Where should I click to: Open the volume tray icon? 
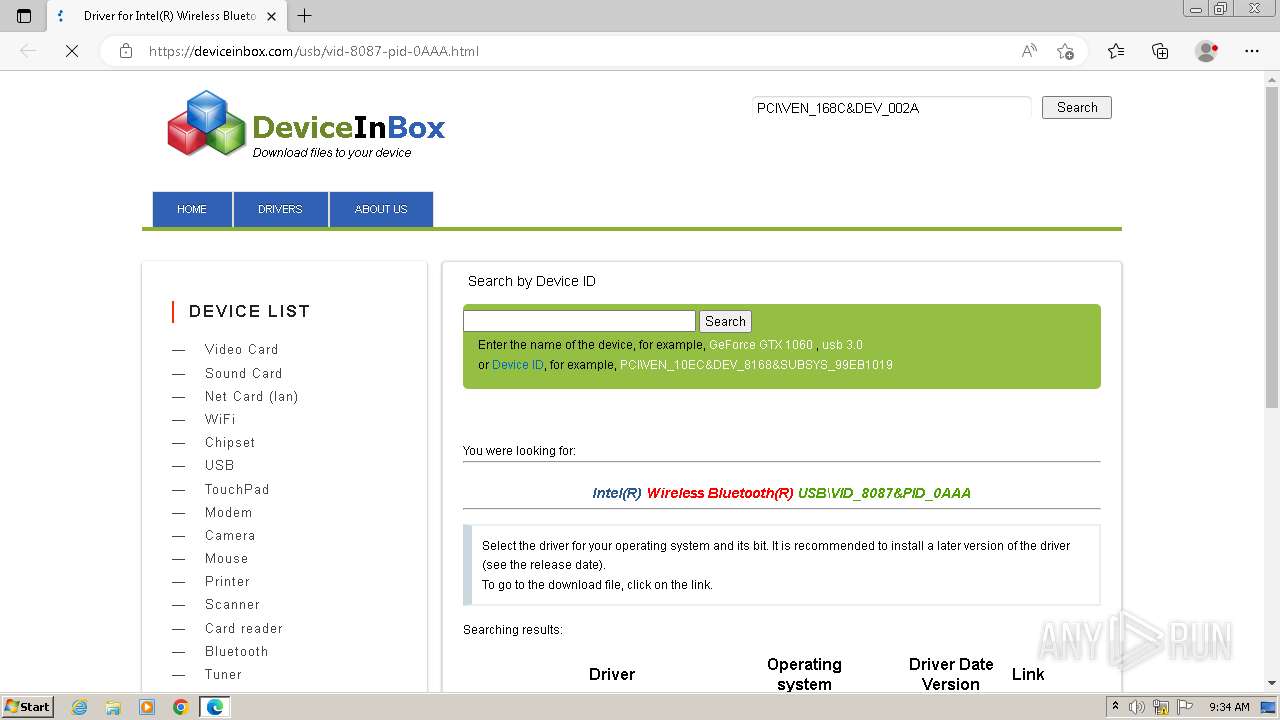pyautogui.click(x=1137, y=707)
